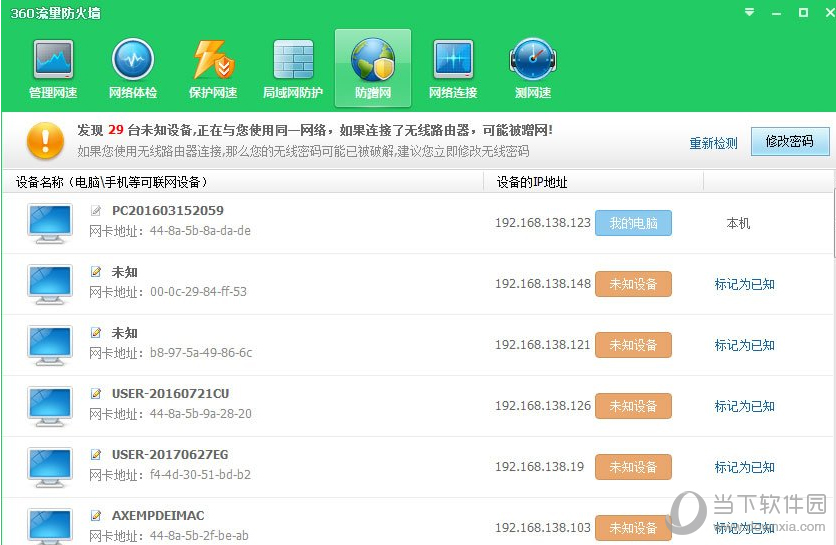Image resolution: width=836 pixels, height=545 pixels.
Task: Click IP address 192.168.138.126
Action: 543,405
